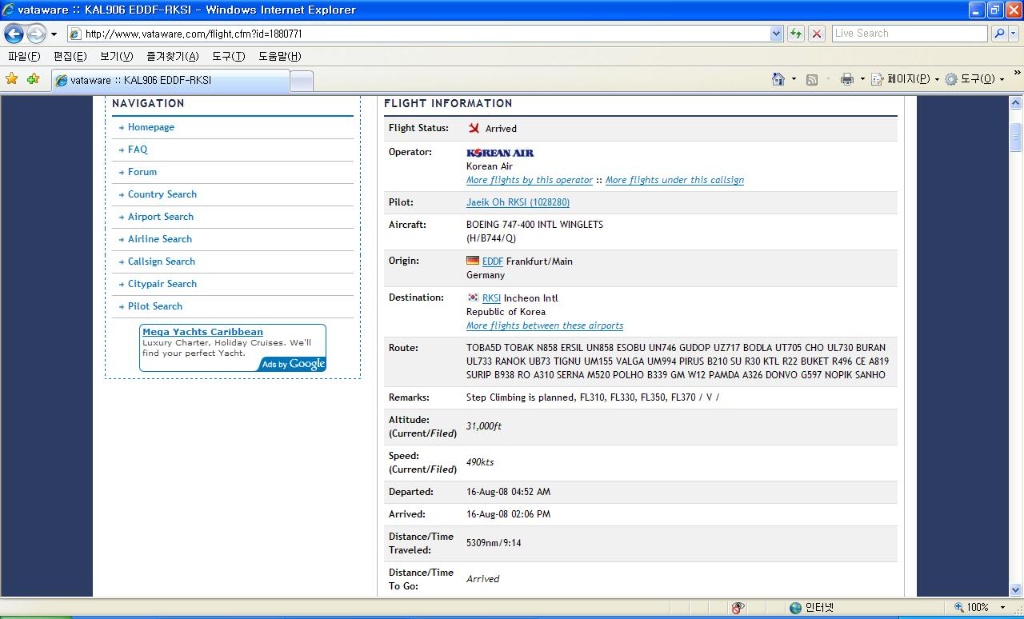Viewport: 1024px width, 619px height.
Task: Click the Stop loading X icon
Action: pyautogui.click(x=817, y=33)
